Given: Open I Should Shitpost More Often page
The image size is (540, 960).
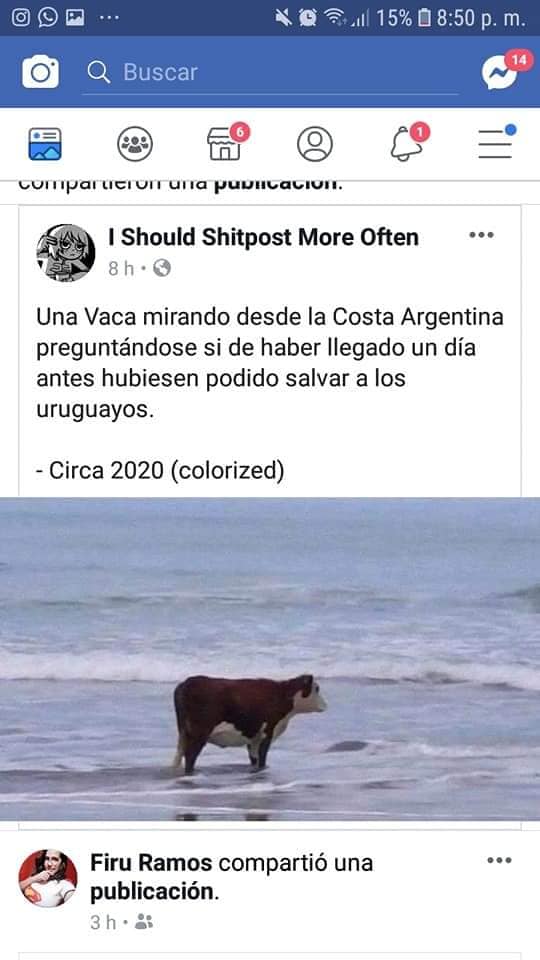Looking at the screenshot, I should pos(263,237).
